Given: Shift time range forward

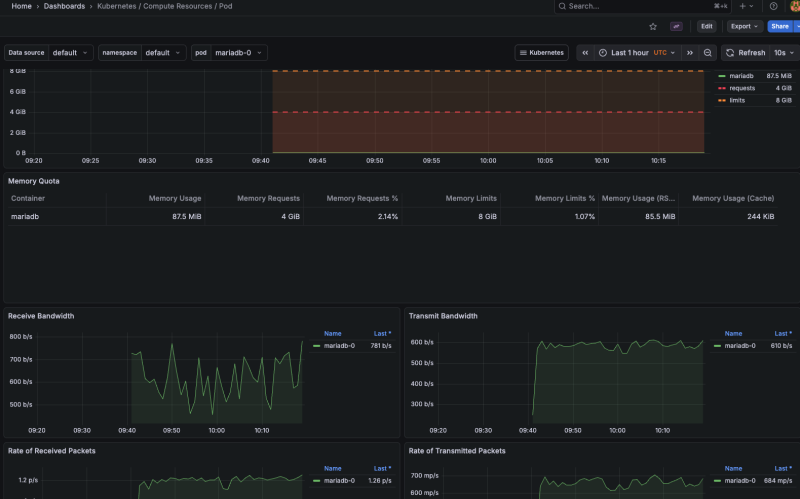Looking at the screenshot, I should [x=689, y=53].
